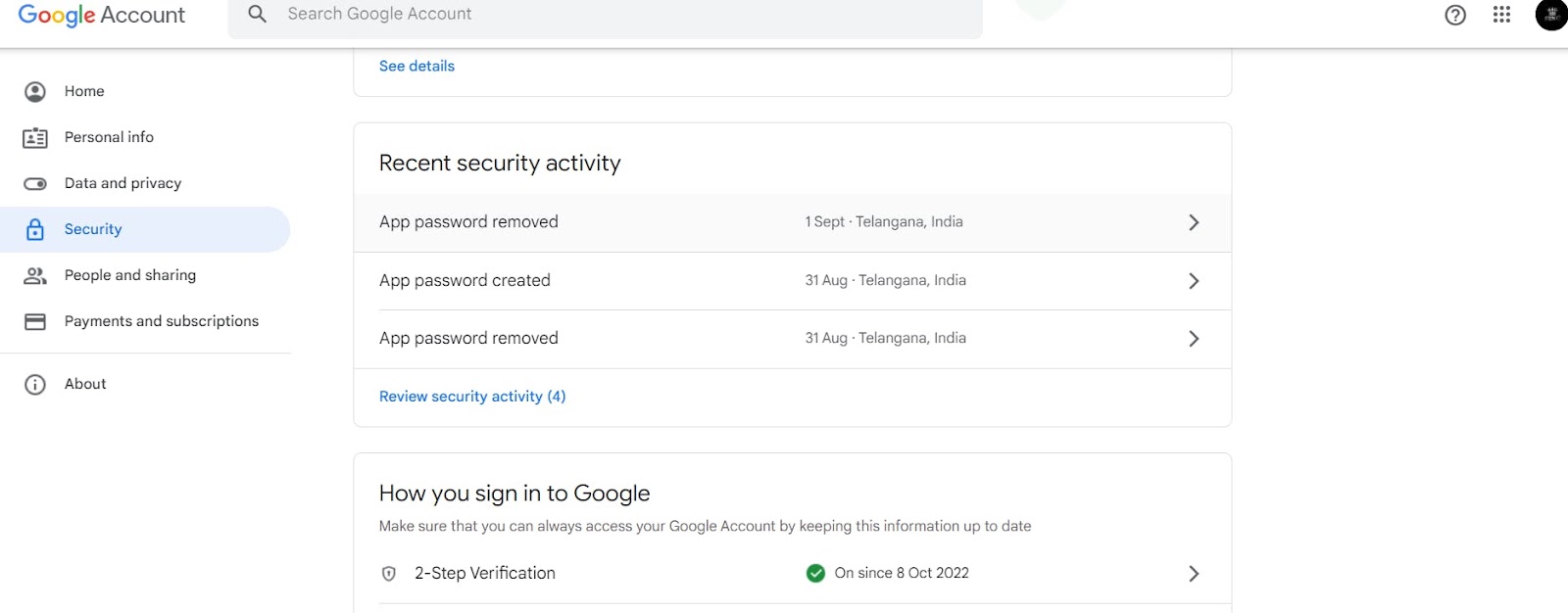This screenshot has height=613, width=1568.
Task: Click the Google Account logo
Action: click(x=101, y=15)
